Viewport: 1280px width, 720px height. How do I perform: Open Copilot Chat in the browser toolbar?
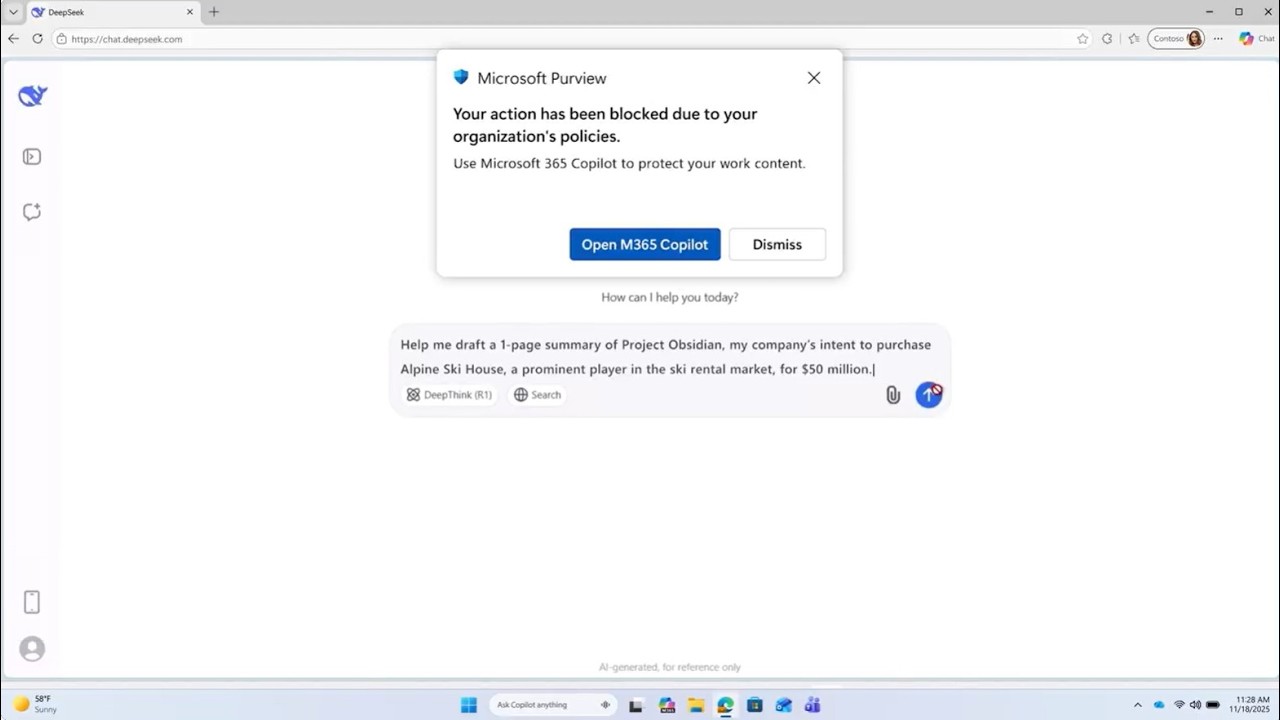point(1256,39)
